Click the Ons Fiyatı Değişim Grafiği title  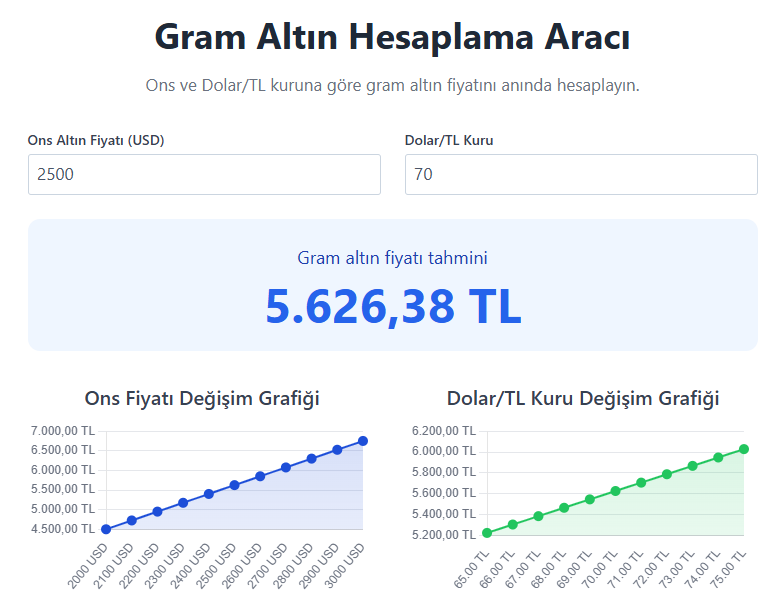coord(203,398)
